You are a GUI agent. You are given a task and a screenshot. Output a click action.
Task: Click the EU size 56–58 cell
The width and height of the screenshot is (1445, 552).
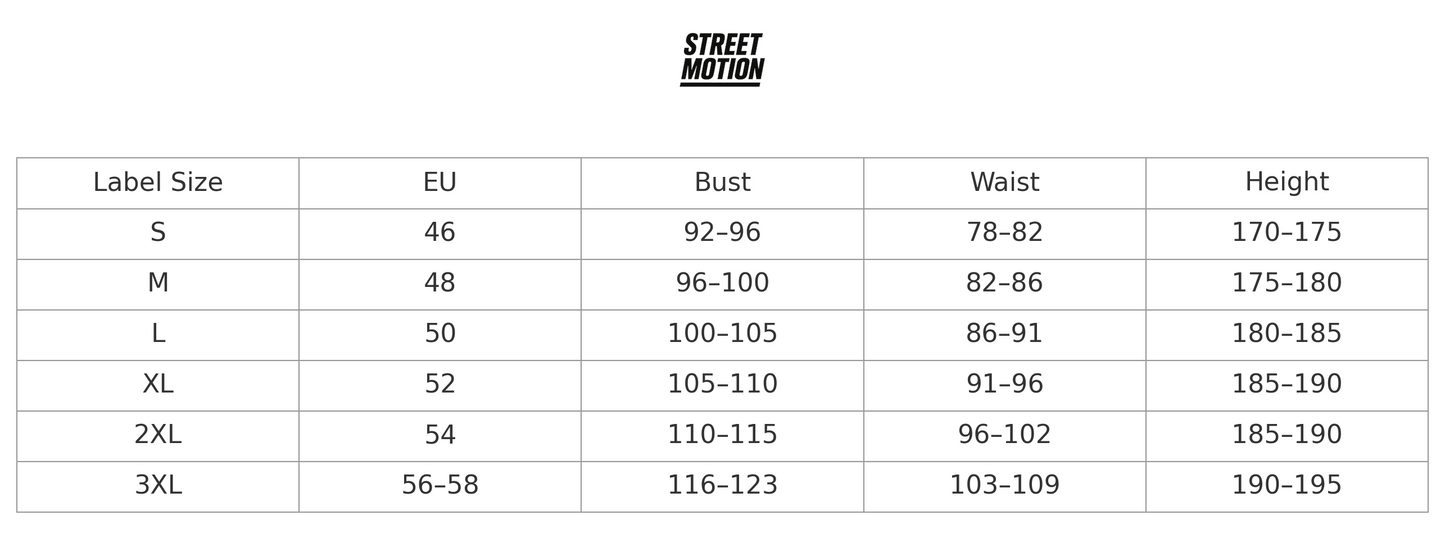[x=440, y=487]
